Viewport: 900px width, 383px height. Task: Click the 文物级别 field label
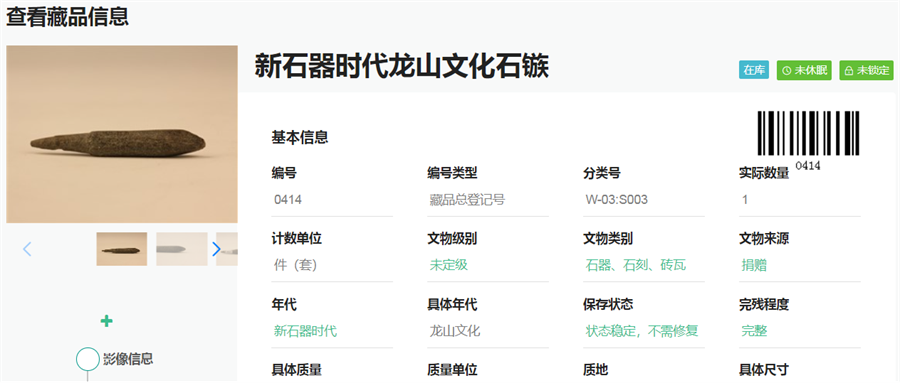[x=452, y=239]
